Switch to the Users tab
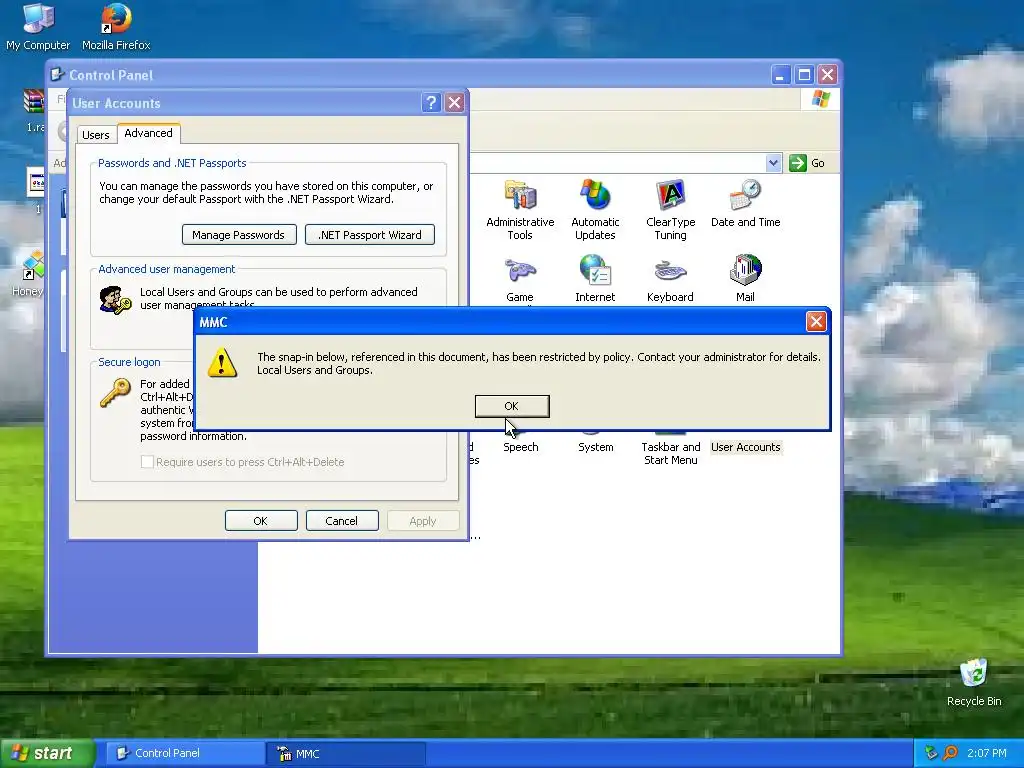 pyautogui.click(x=96, y=135)
